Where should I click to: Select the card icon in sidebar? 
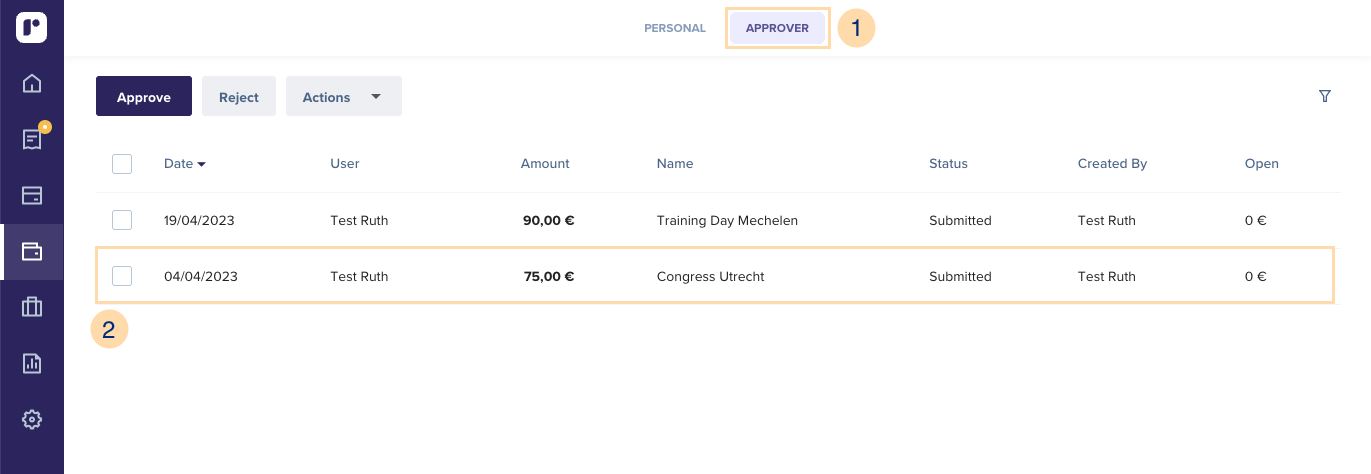(x=32, y=195)
